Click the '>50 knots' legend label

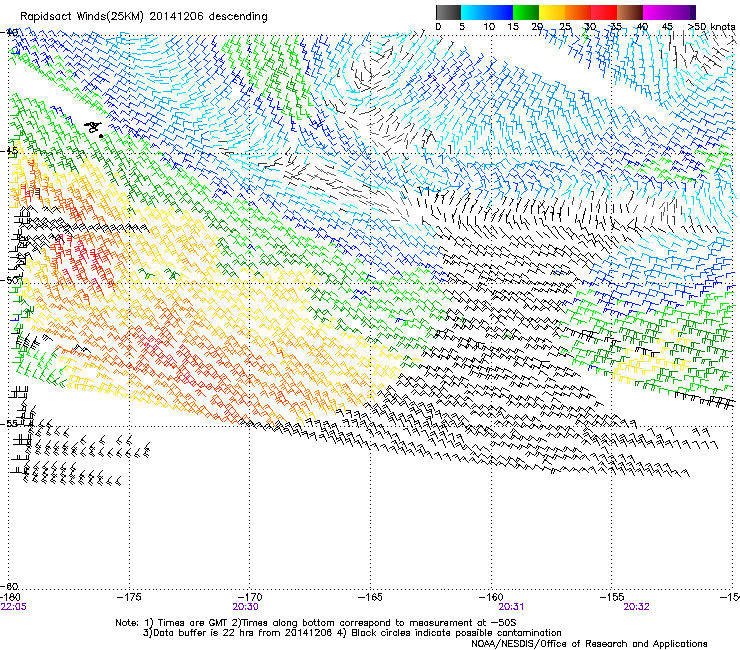click(x=712, y=27)
